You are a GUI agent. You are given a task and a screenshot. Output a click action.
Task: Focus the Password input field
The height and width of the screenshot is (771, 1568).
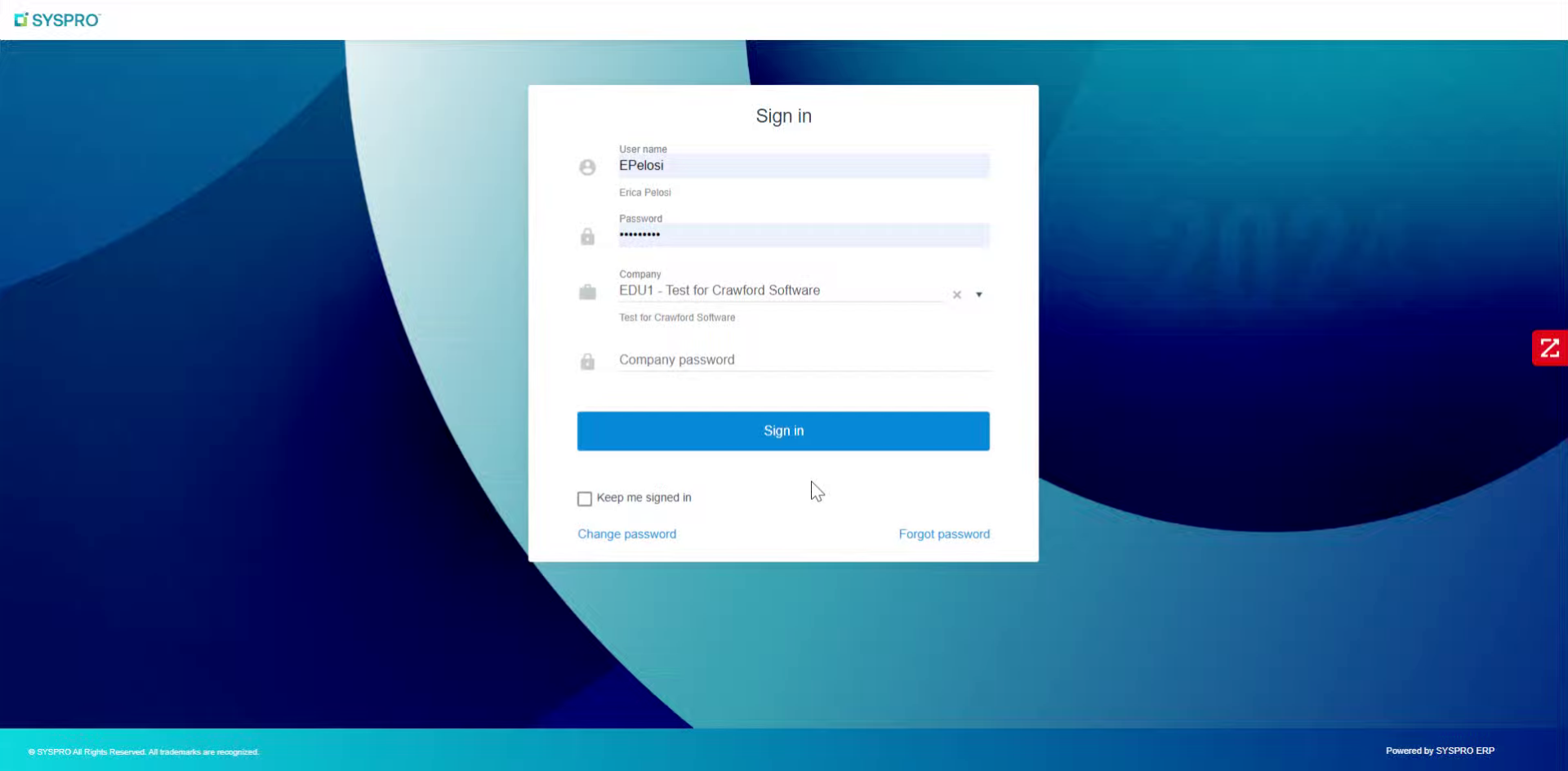[x=804, y=235]
